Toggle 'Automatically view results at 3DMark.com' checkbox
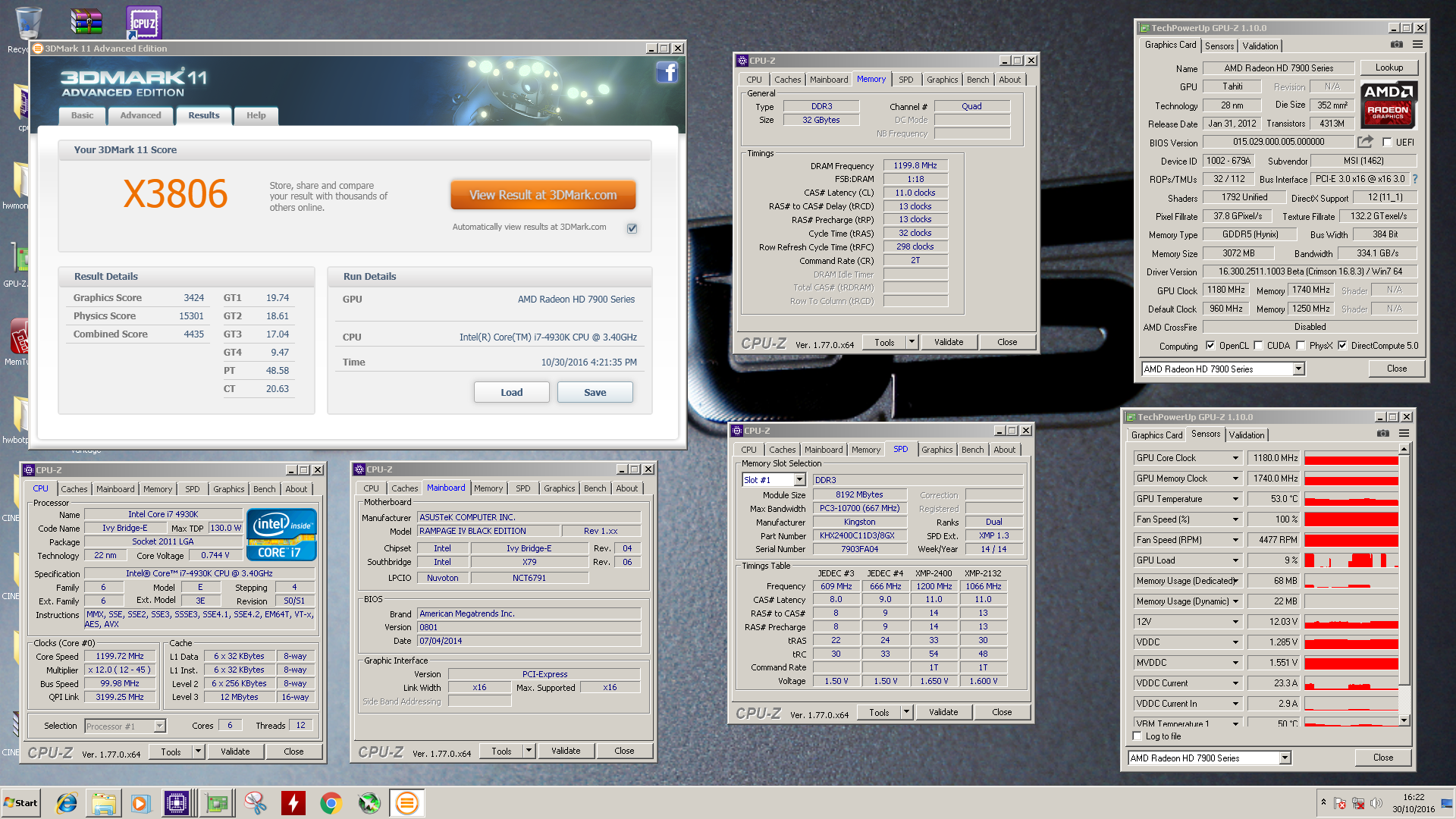This screenshot has height=819, width=1456. [632, 228]
